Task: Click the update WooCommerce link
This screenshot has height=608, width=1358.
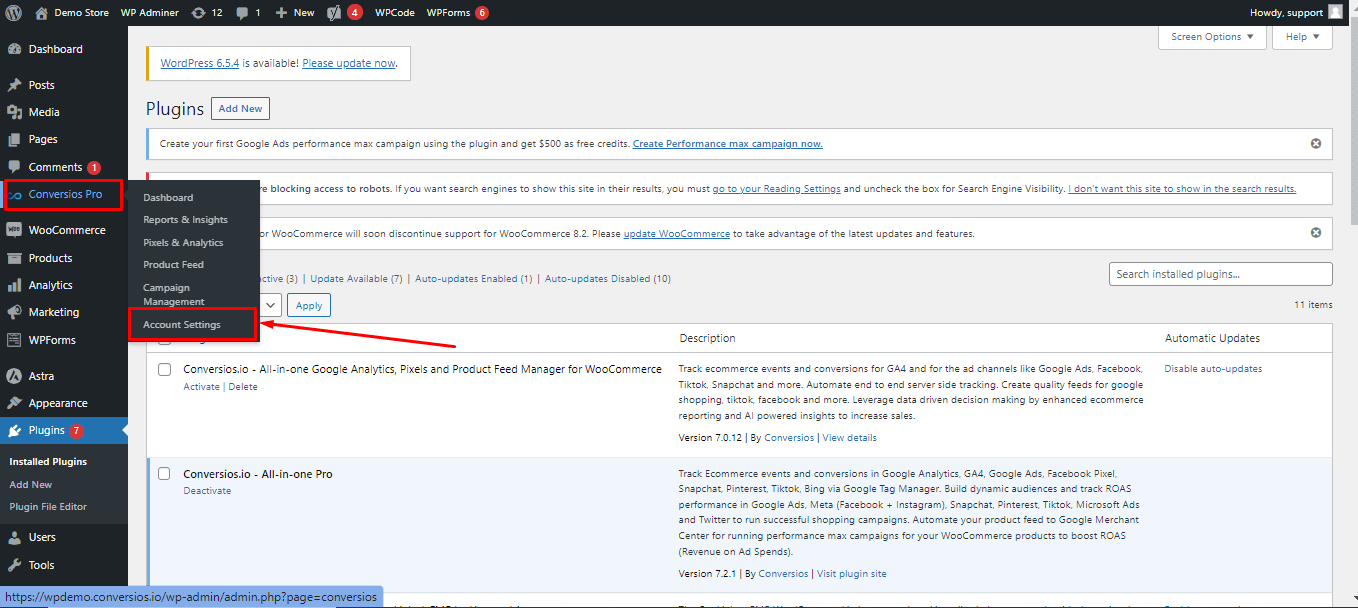Action: 677,234
